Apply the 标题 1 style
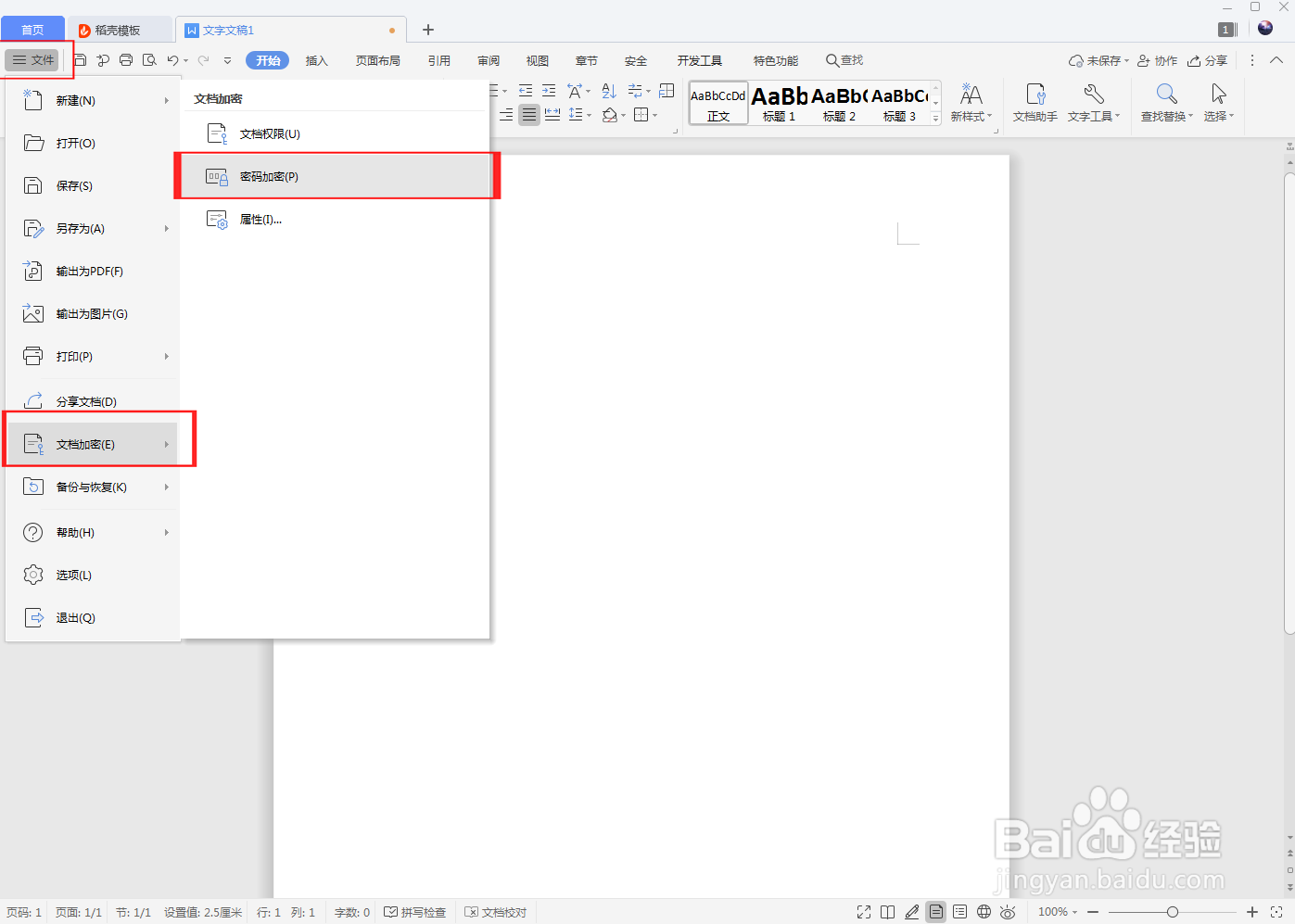Image resolution: width=1295 pixels, height=924 pixels. point(779,102)
